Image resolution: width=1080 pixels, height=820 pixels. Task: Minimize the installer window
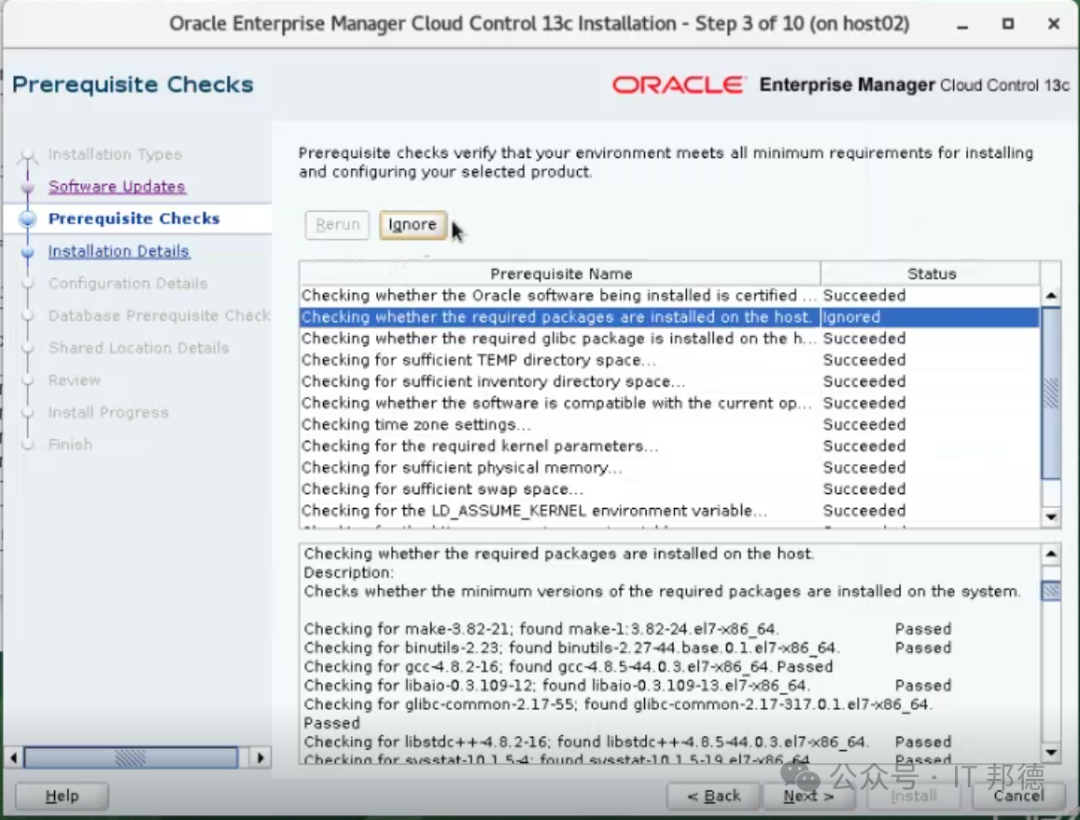963,24
